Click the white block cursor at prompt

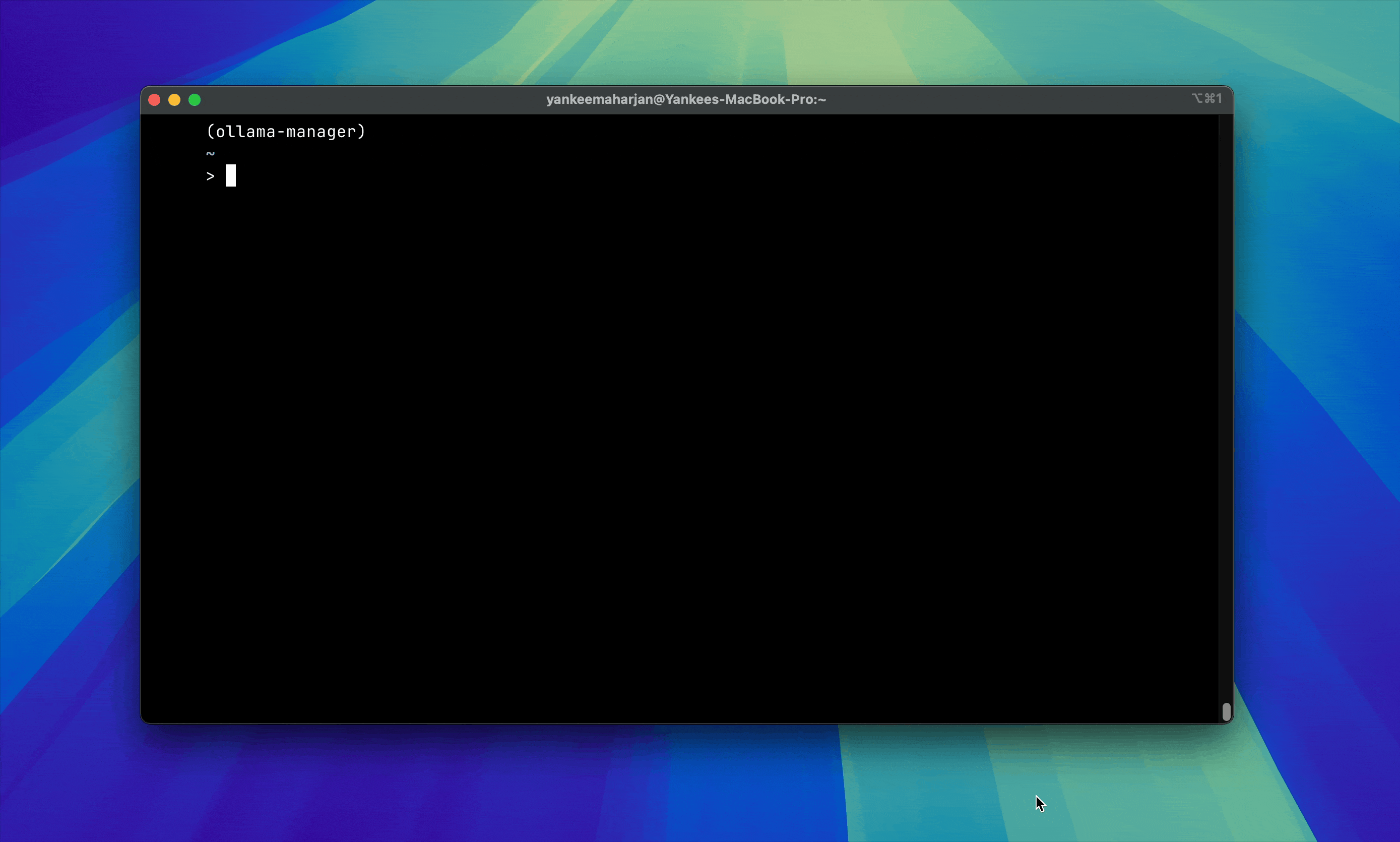click(x=231, y=175)
